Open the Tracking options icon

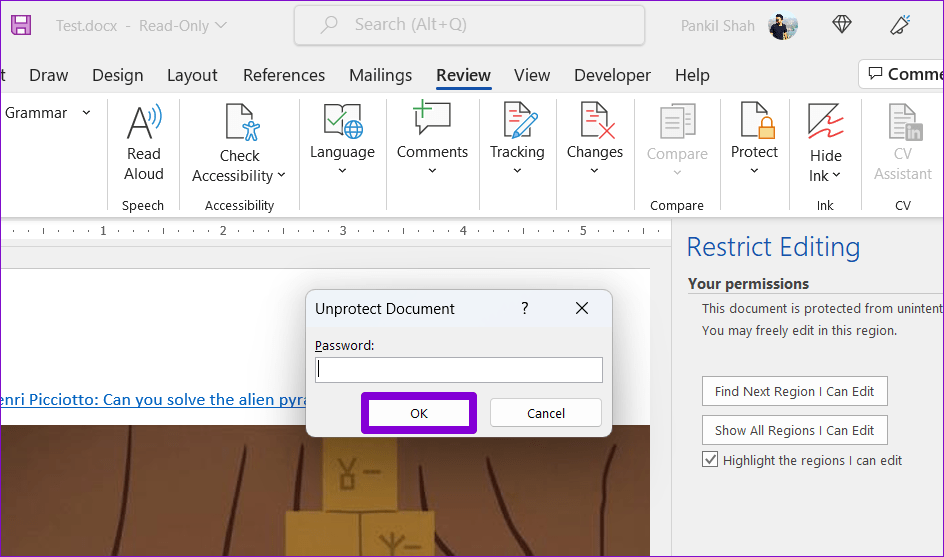click(x=517, y=122)
